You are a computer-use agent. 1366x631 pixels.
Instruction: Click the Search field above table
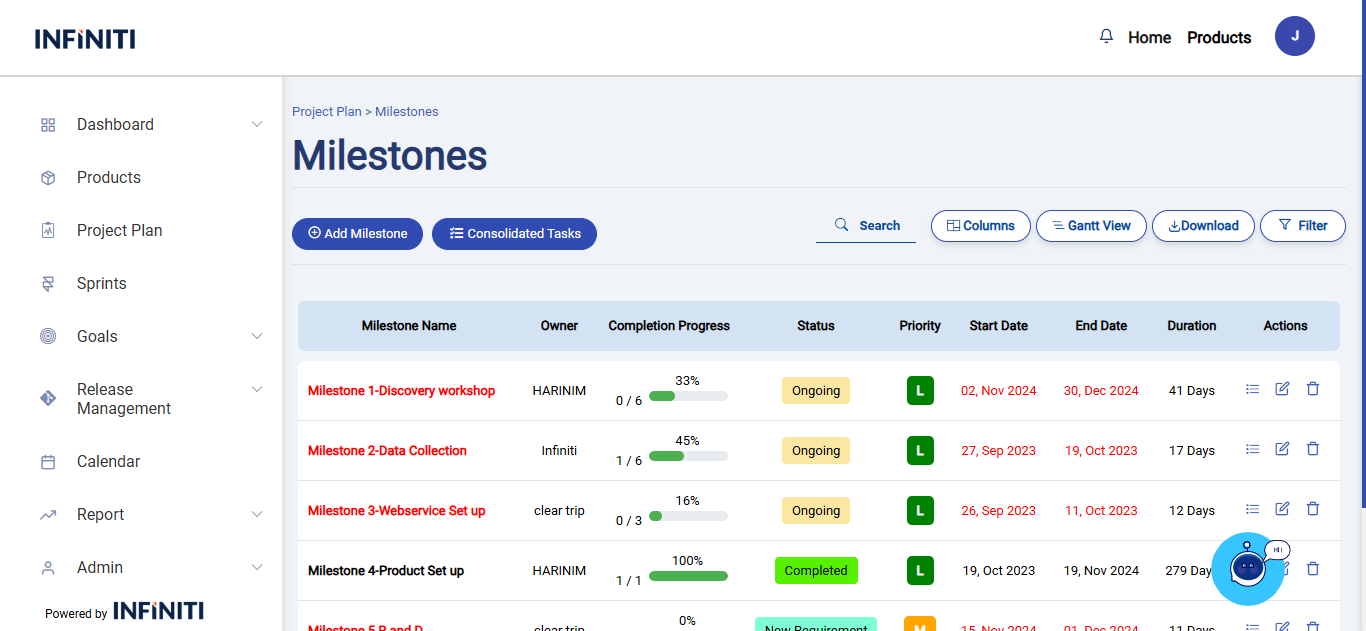pos(866,226)
